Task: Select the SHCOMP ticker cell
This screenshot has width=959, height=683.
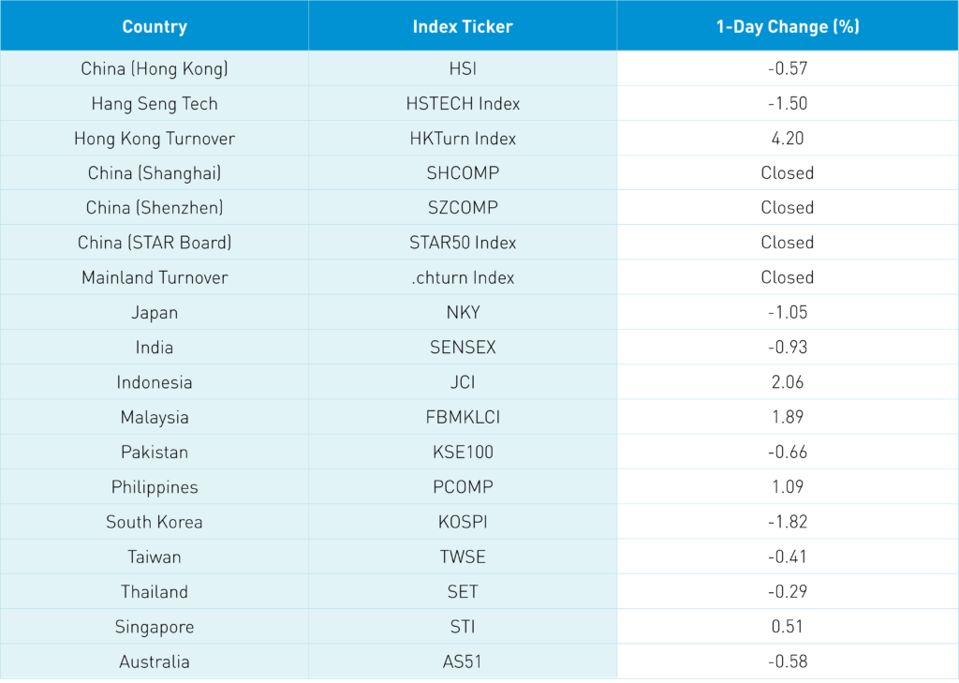Action: tap(462, 173)
